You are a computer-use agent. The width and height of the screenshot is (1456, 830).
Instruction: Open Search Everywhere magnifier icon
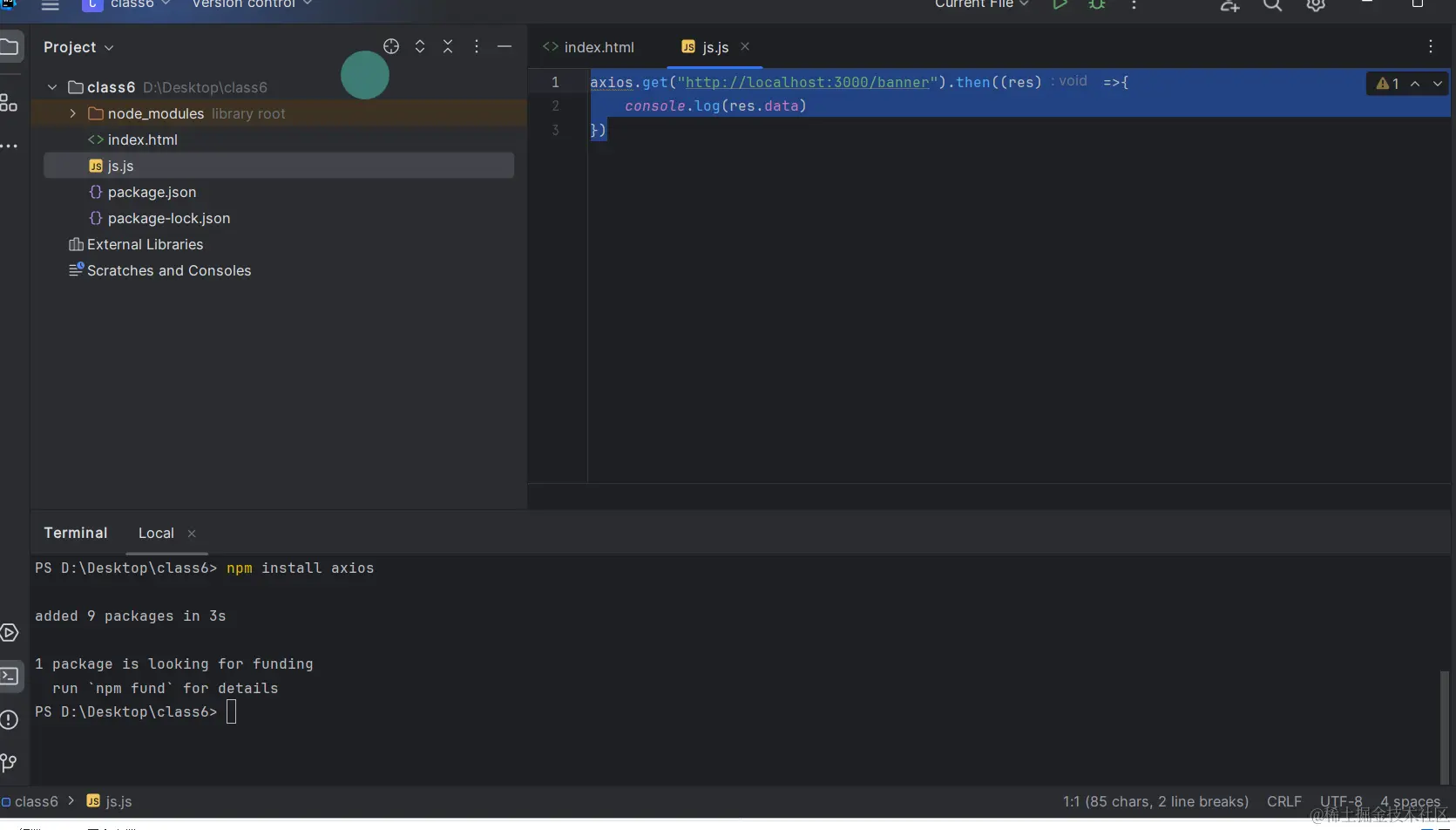[1272, 5]
